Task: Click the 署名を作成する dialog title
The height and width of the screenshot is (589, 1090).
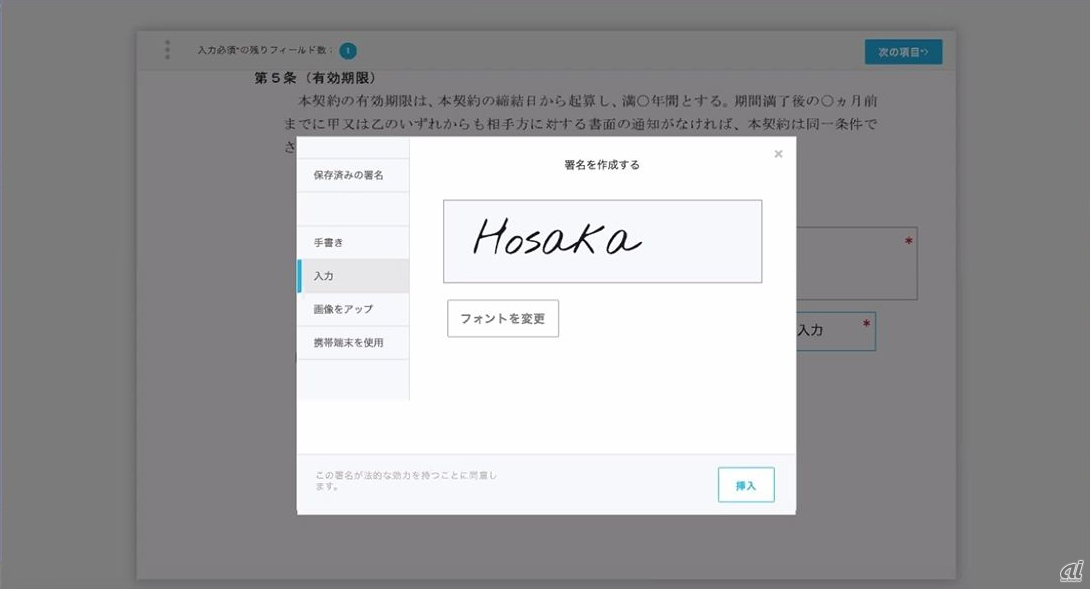Action: pos(602,165)
